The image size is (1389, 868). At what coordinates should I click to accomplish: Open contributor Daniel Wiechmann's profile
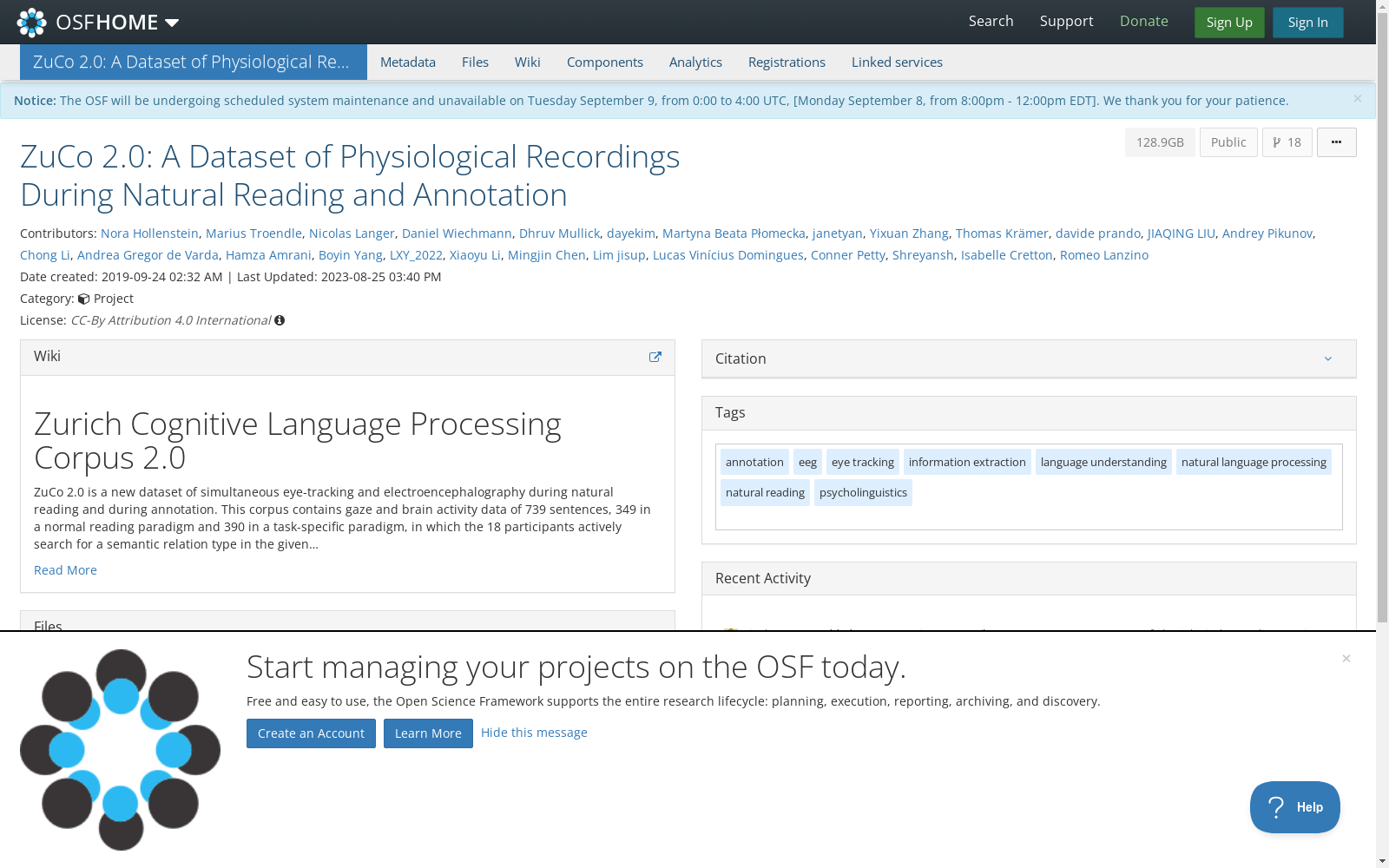coord(457,233)
